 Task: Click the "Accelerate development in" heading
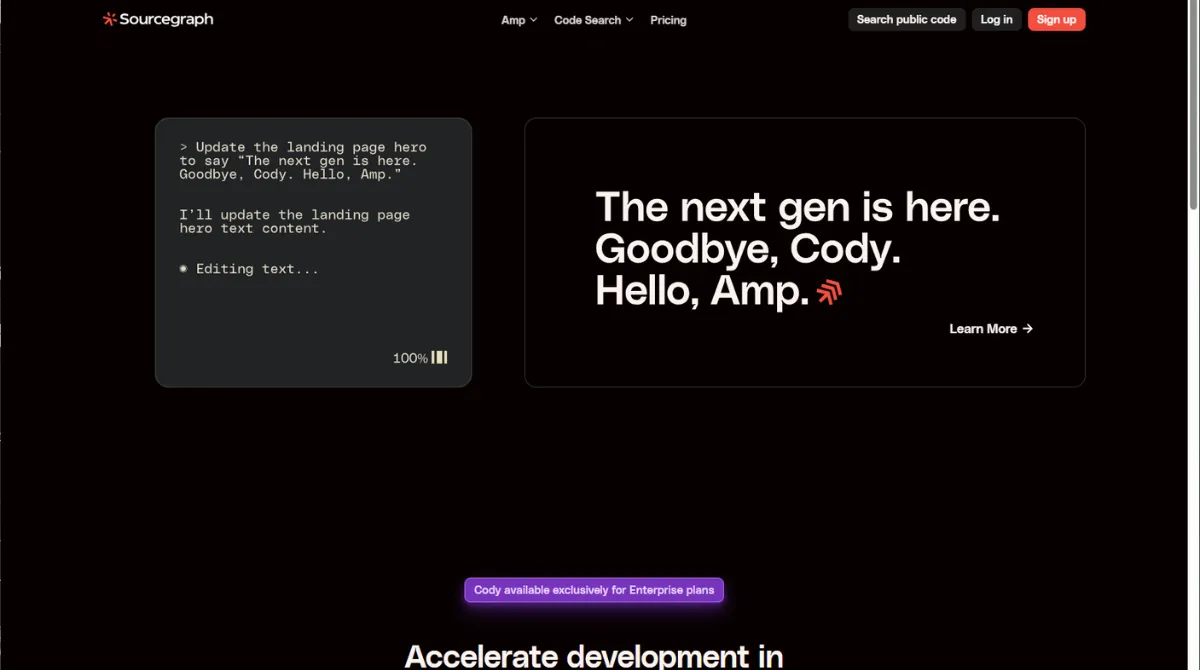(x=594, y=655)
